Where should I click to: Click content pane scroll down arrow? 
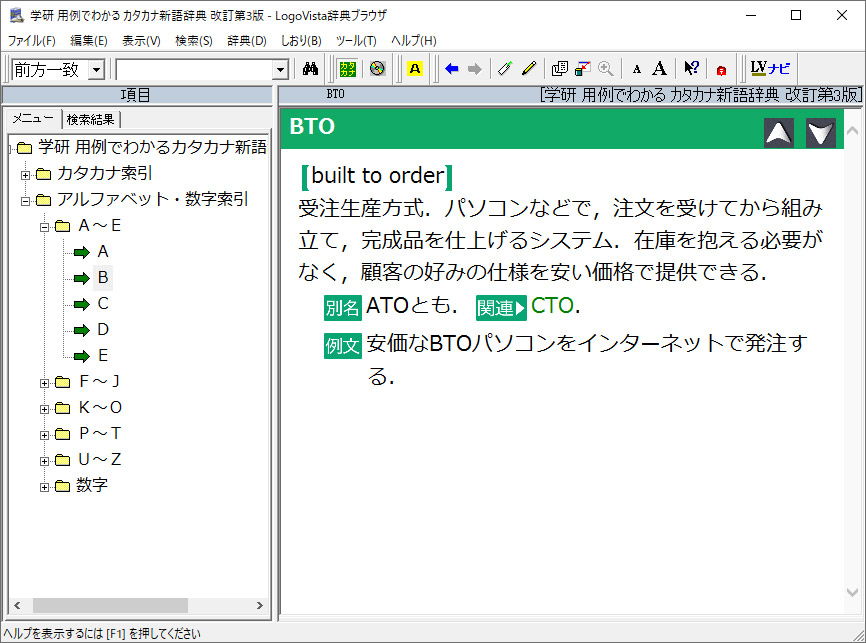point(852,592)
